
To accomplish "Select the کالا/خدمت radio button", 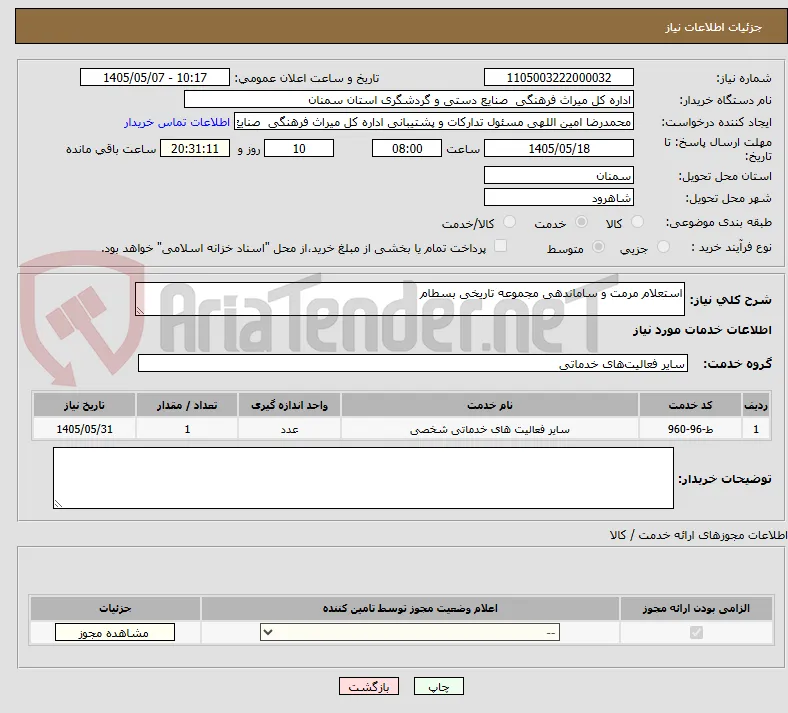I will (x=509, y=222).
